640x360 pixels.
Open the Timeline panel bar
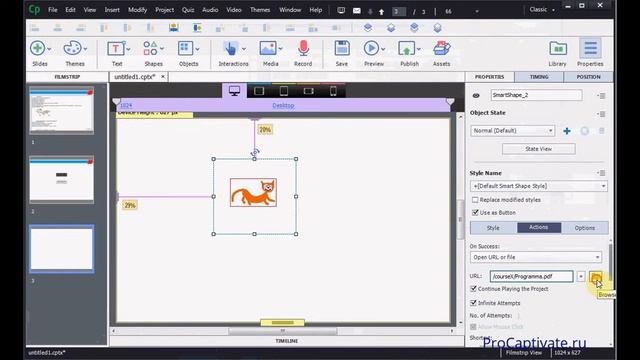(x=287, y=341)
